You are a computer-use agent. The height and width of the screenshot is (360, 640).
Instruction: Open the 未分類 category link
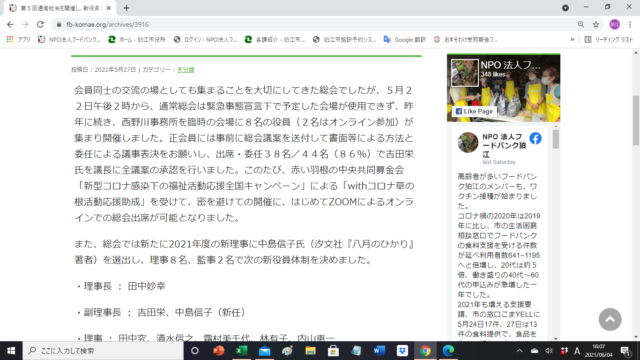185,70
